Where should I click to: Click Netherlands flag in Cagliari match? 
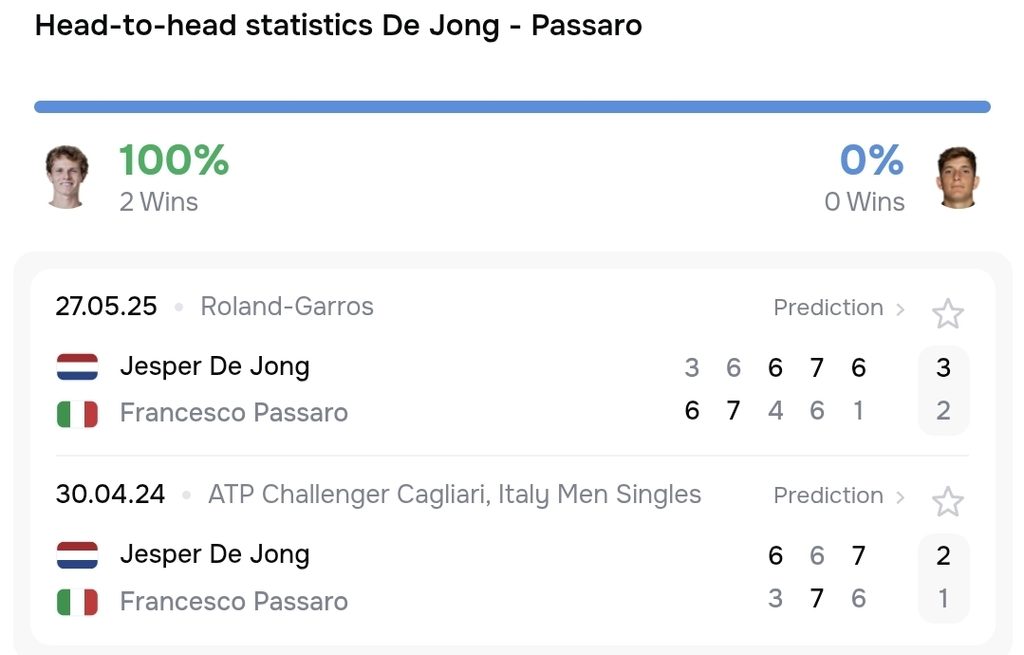tap(77, 555)
